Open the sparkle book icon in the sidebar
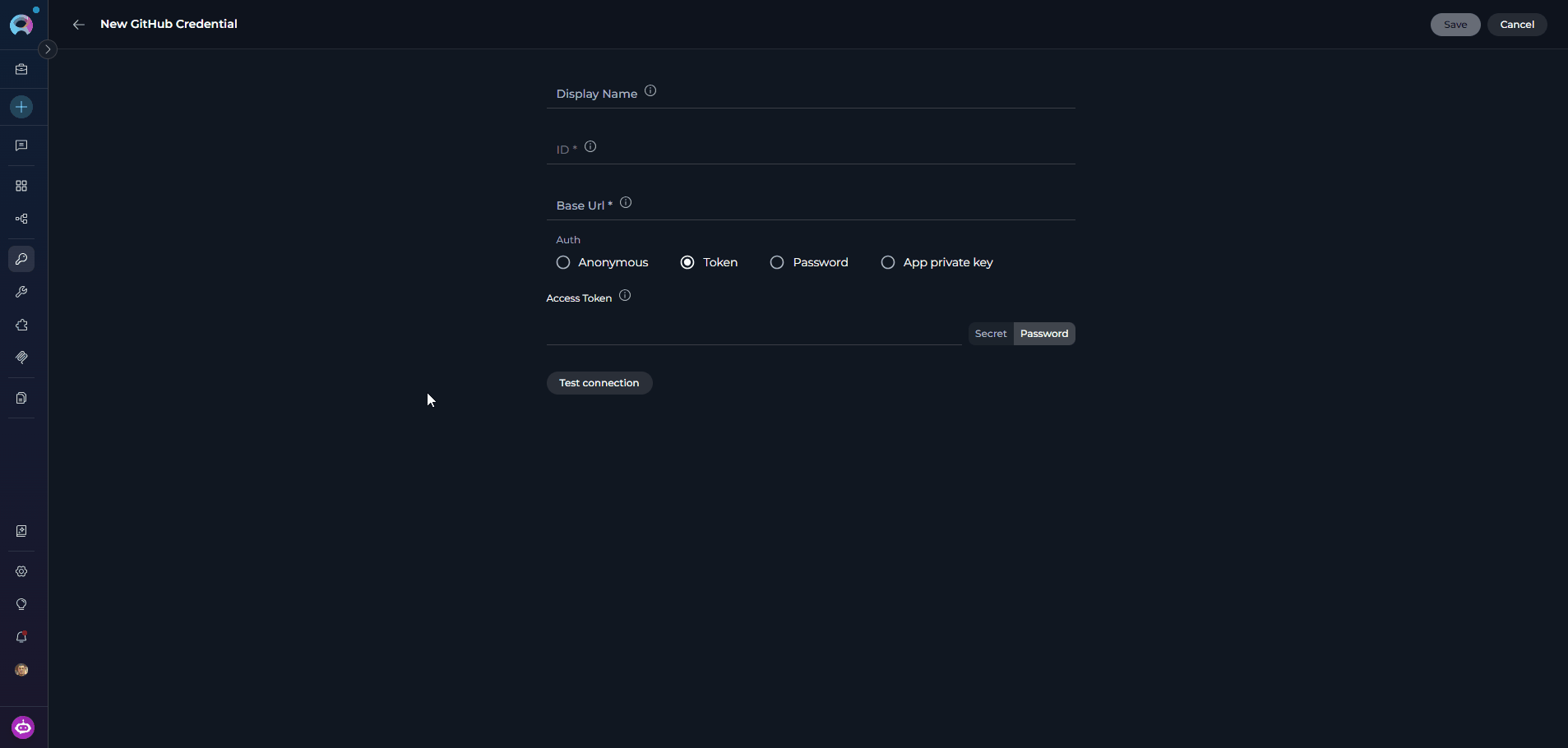The image size is (1568, 748). [x=21, y=531]
